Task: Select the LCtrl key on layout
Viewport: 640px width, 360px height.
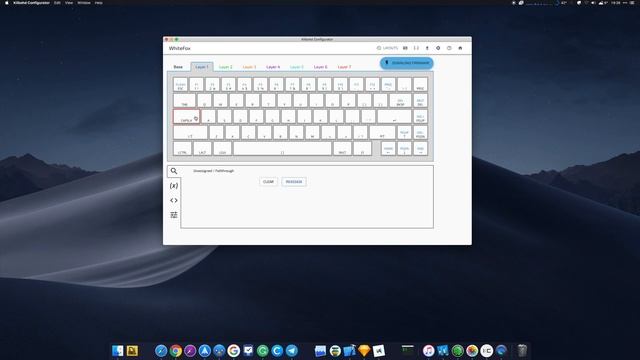Action: pos(182,149)
